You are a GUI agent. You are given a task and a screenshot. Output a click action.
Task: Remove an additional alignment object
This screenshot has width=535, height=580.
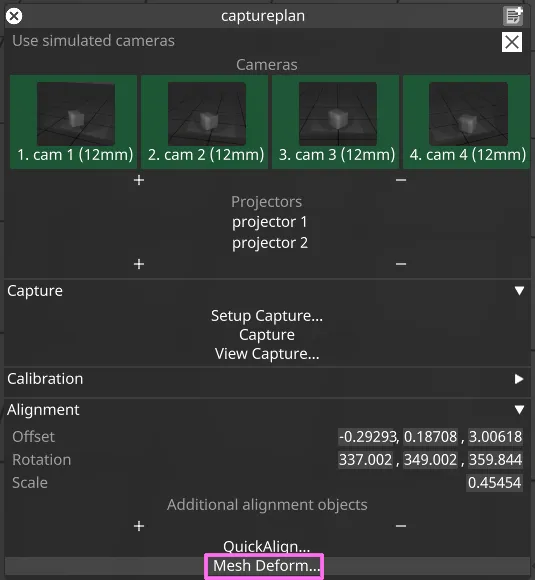(401, 526)
